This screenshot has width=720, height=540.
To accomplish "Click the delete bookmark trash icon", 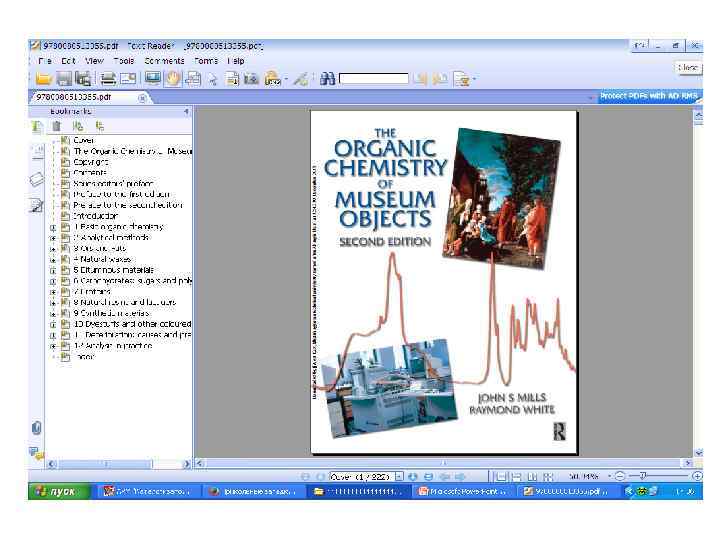I will tap(56, 126).
